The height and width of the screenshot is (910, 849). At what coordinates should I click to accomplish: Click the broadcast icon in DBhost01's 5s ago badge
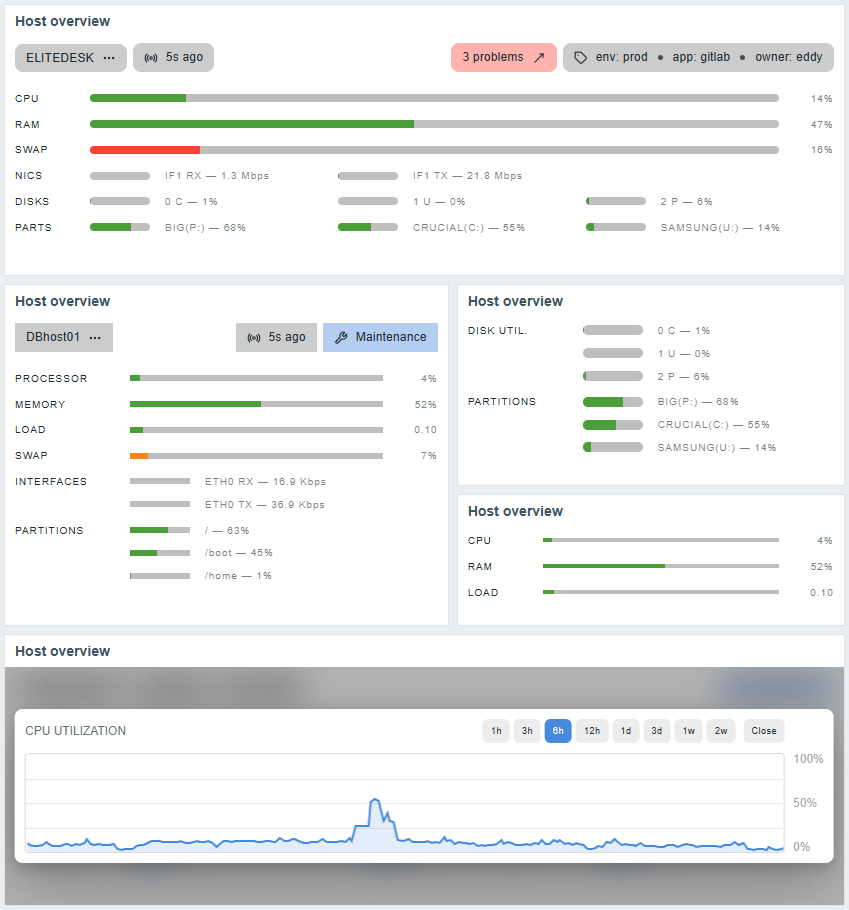pyautogui.click(x=254, y=338)
